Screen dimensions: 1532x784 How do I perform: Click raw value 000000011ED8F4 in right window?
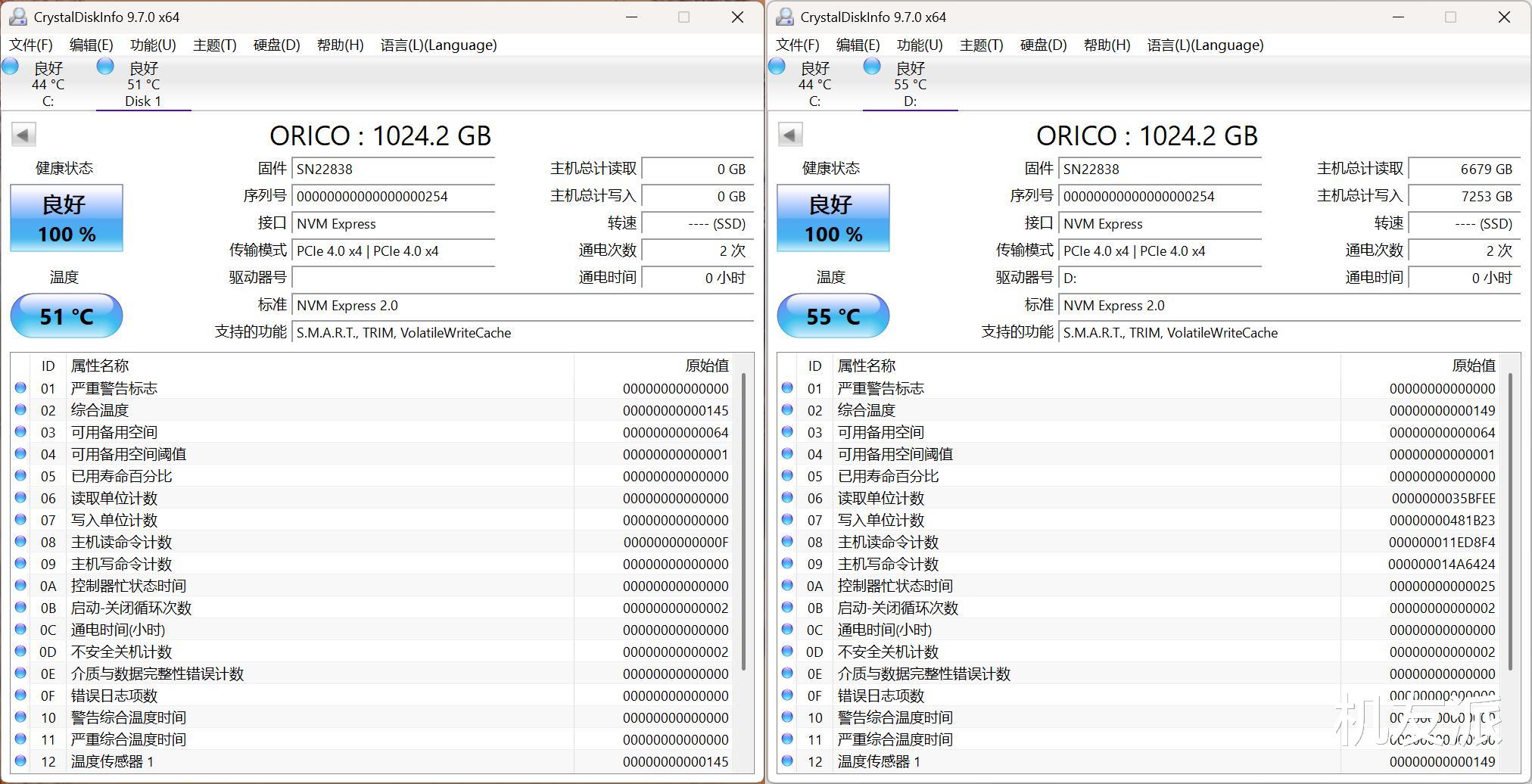1442,542
